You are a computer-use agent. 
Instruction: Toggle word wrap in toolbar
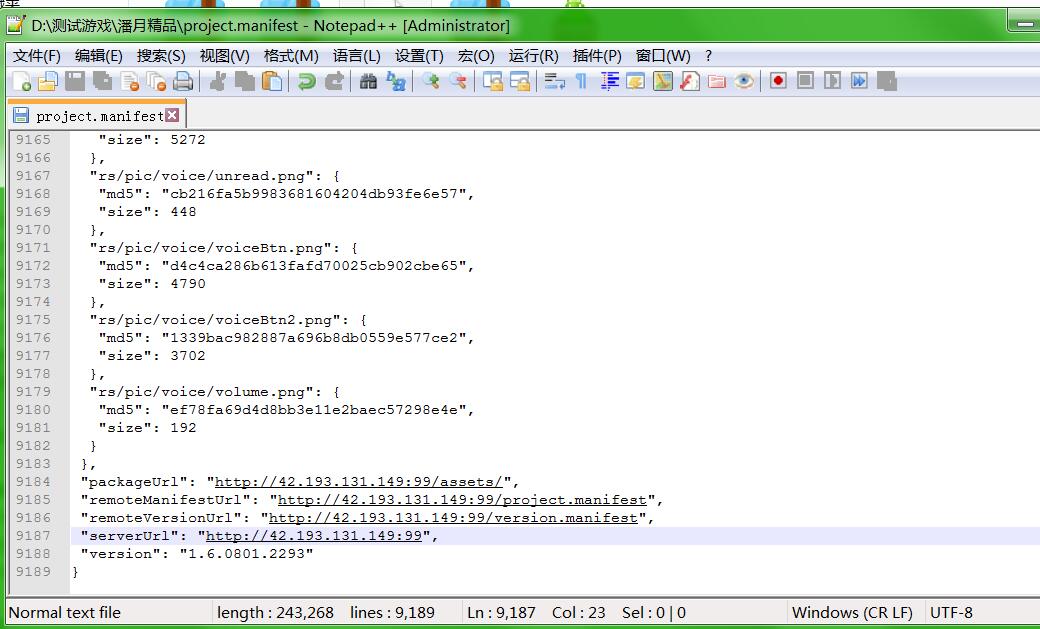pyautogui.click(x=555, y=82)
